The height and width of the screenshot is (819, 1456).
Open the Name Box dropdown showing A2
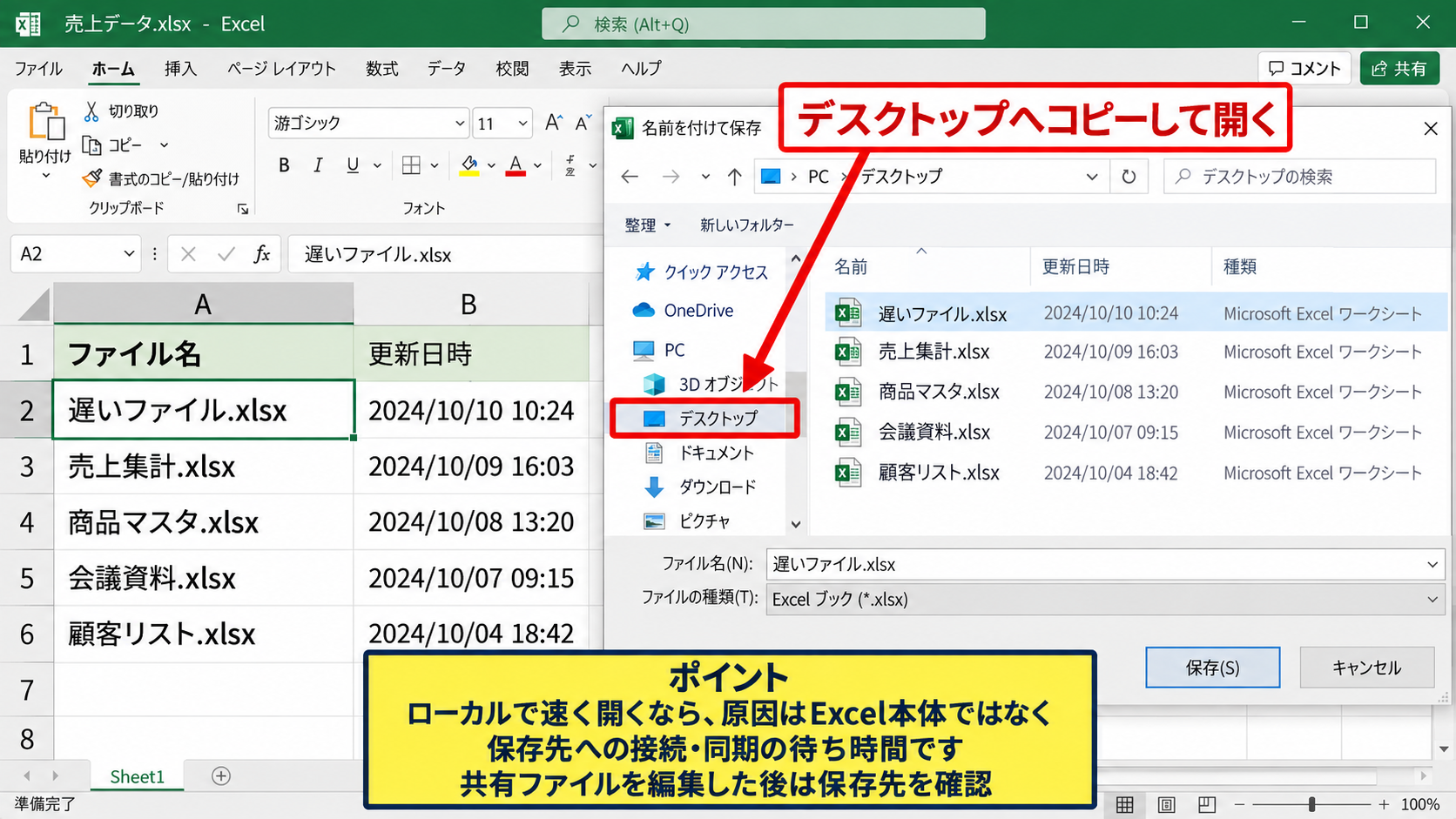(x=129, y=254)
